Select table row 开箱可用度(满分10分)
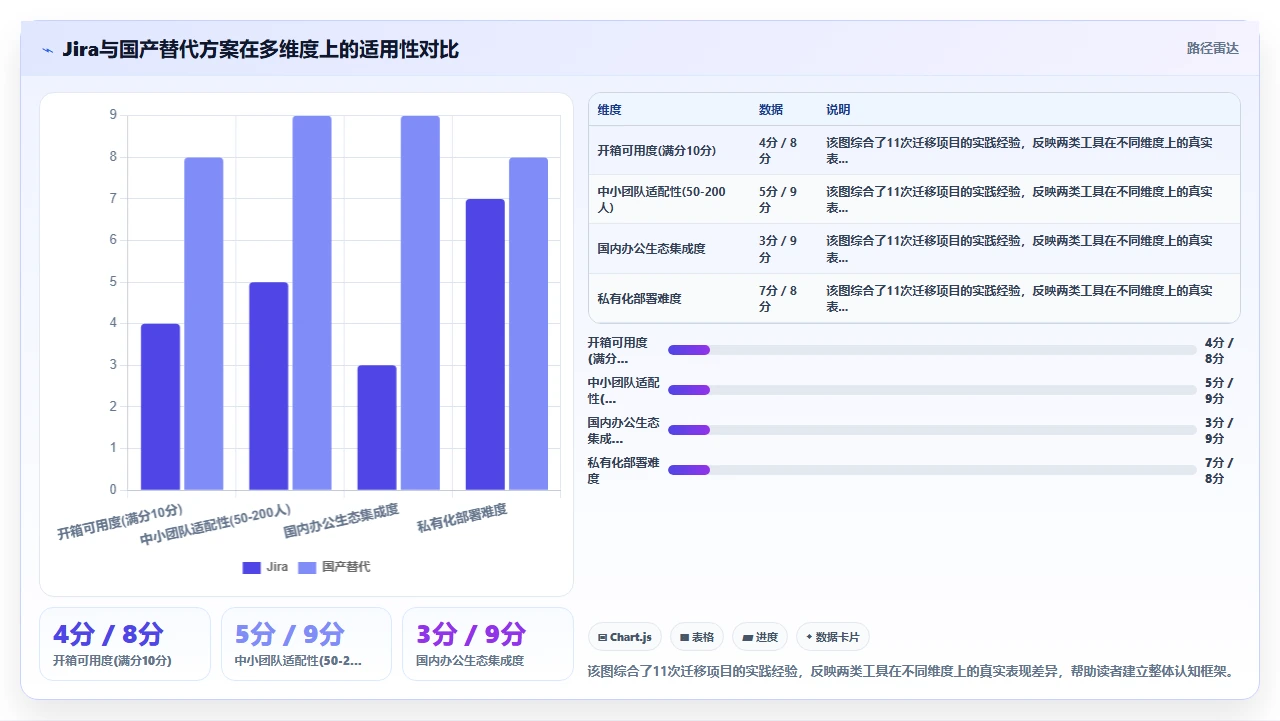The image size is (1280, 721). point(914,150)
